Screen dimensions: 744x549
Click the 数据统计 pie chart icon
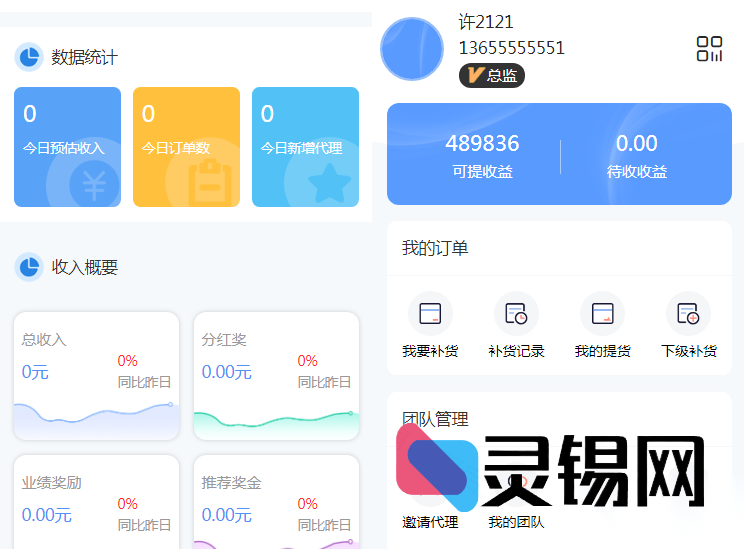pos(29,57)
